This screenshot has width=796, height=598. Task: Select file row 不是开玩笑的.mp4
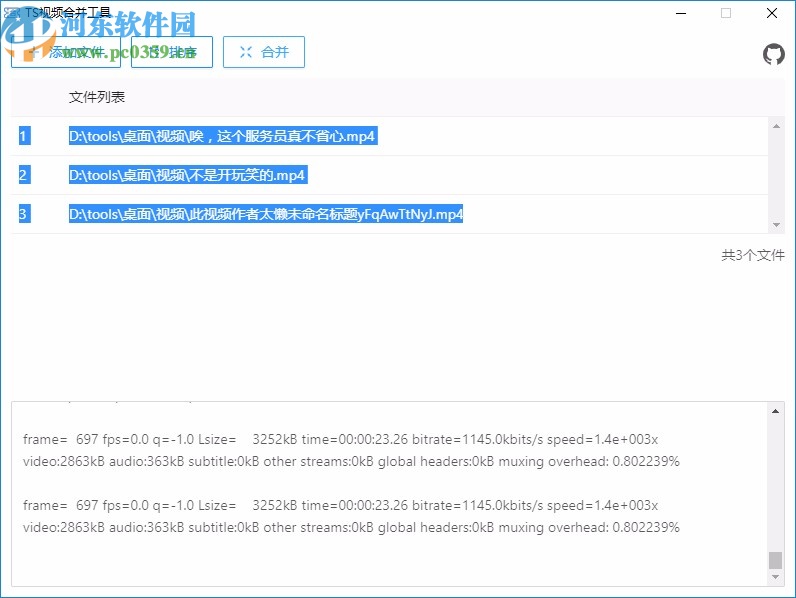pyautogui.click(x=389, y=175)
